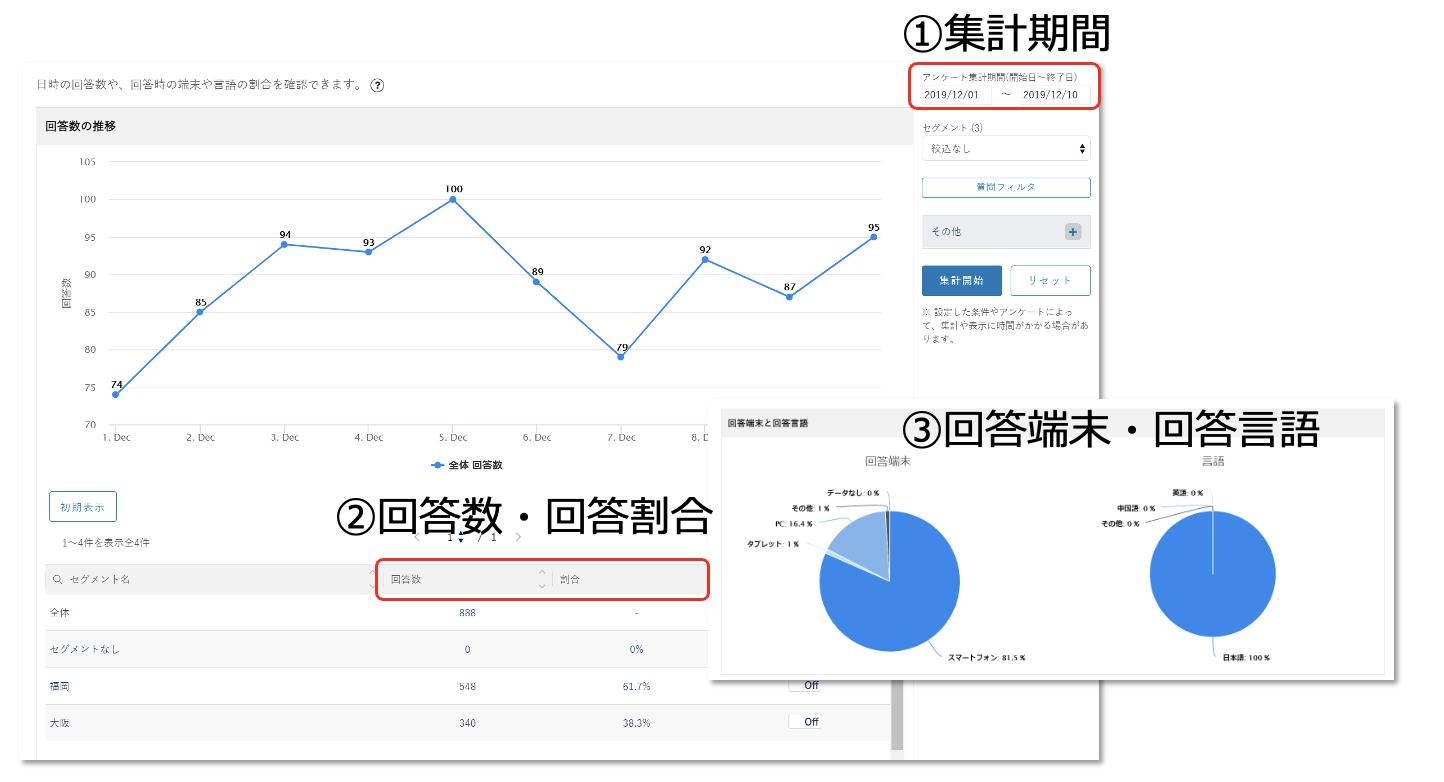Click the 1〜4件を表示全4件 count text
The height and width of the screenshot is (782, 1444).
click(x=106, y=543)
